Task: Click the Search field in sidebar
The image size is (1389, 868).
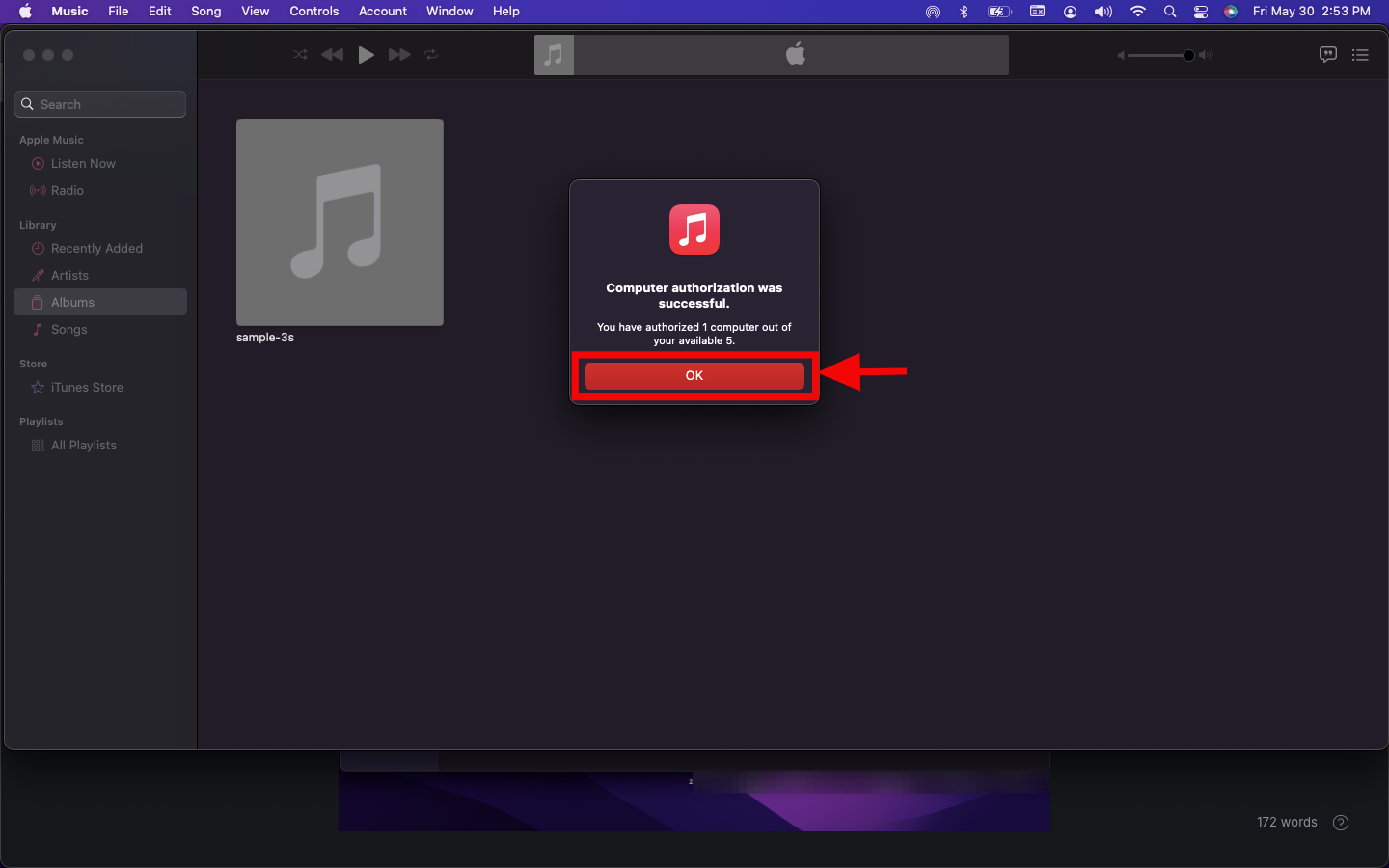Action: tap(100, 104)
